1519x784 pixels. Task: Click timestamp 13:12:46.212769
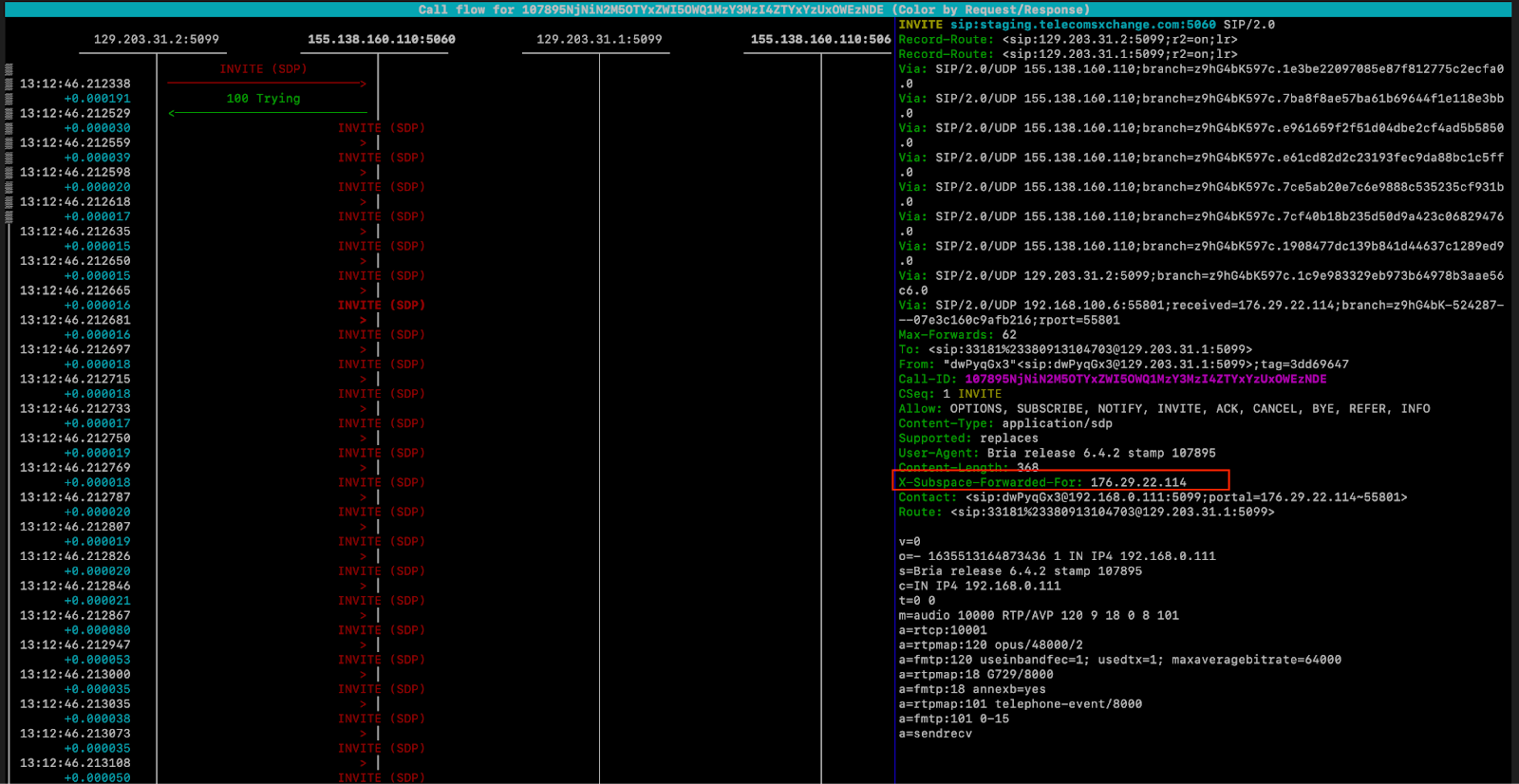[x=75, y=467]
